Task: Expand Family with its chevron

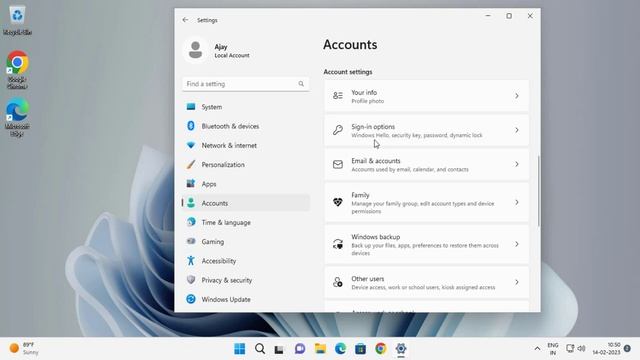Action: point(517,202)
